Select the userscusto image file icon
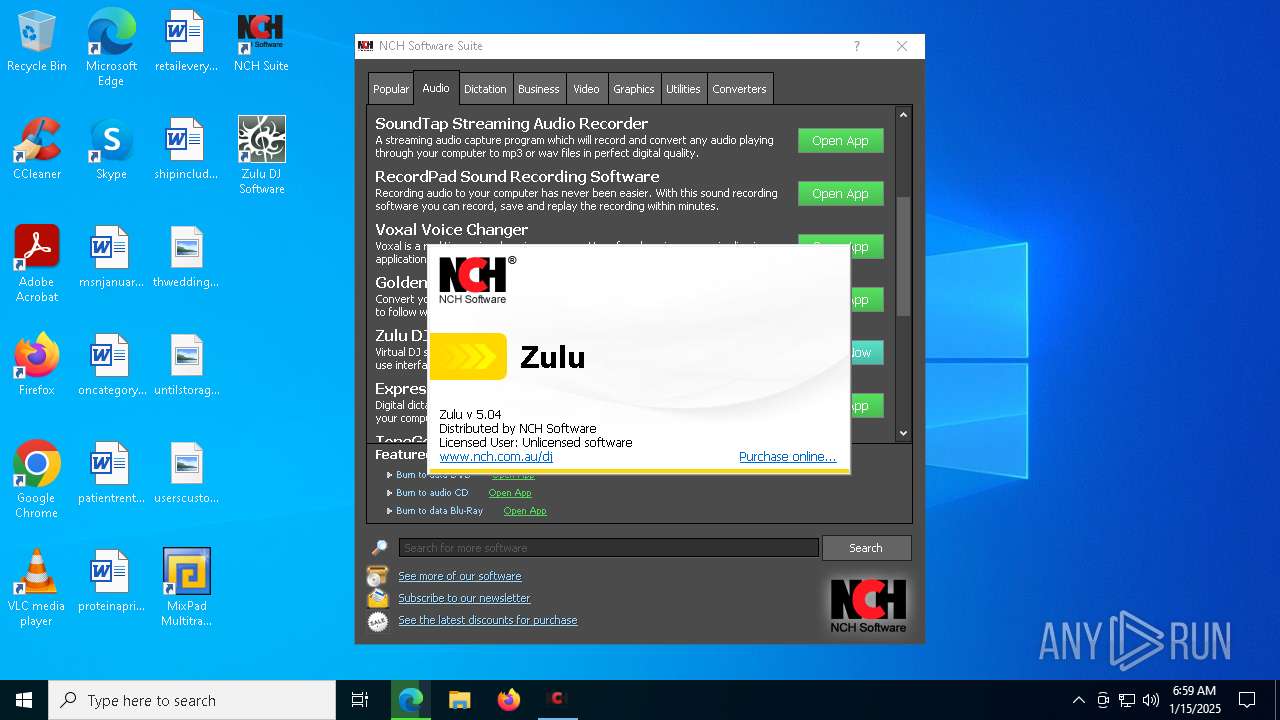 pos(186,473)
